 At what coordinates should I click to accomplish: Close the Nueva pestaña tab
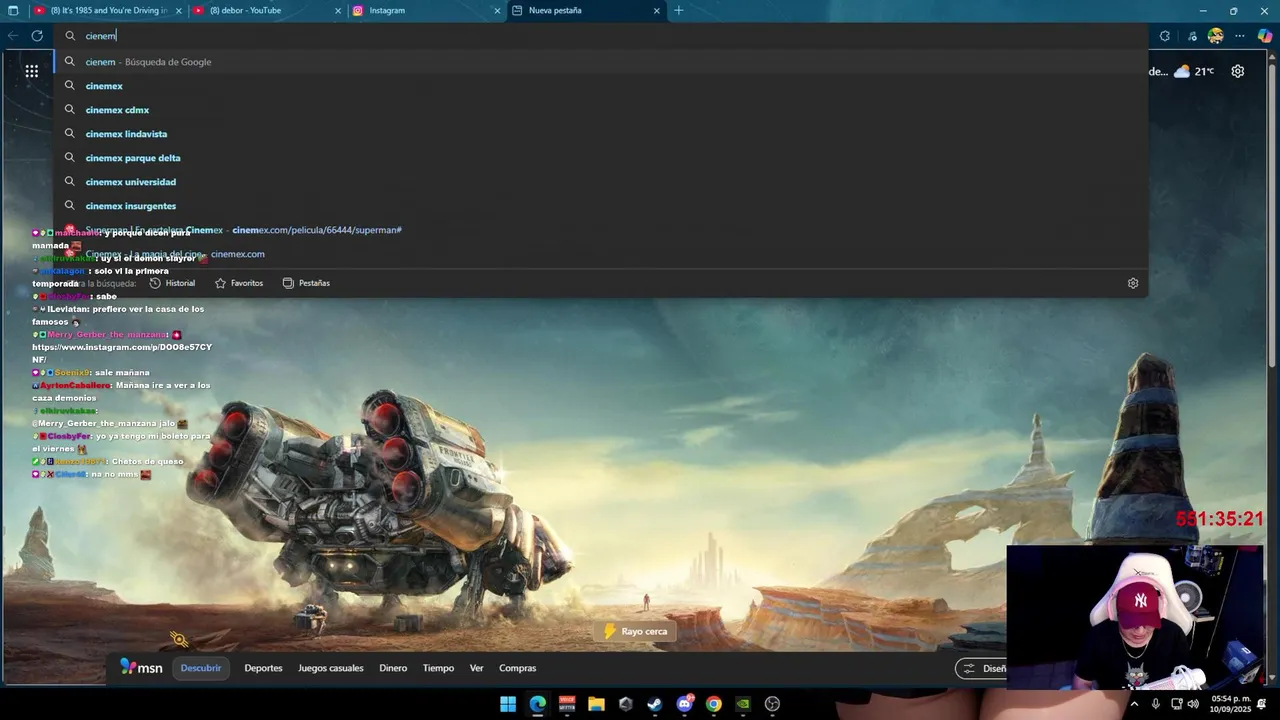[657, 10]
